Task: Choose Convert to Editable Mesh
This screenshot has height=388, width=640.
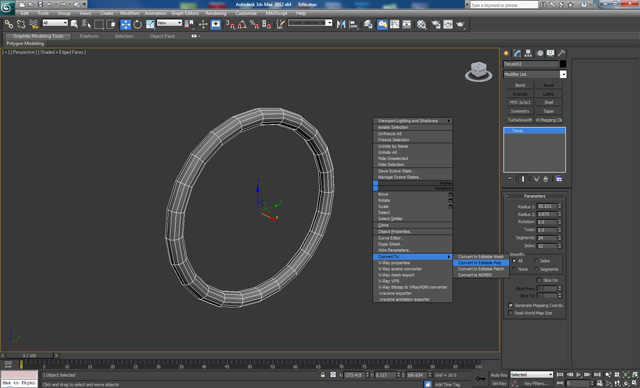Action: click(x=481, y=257)
